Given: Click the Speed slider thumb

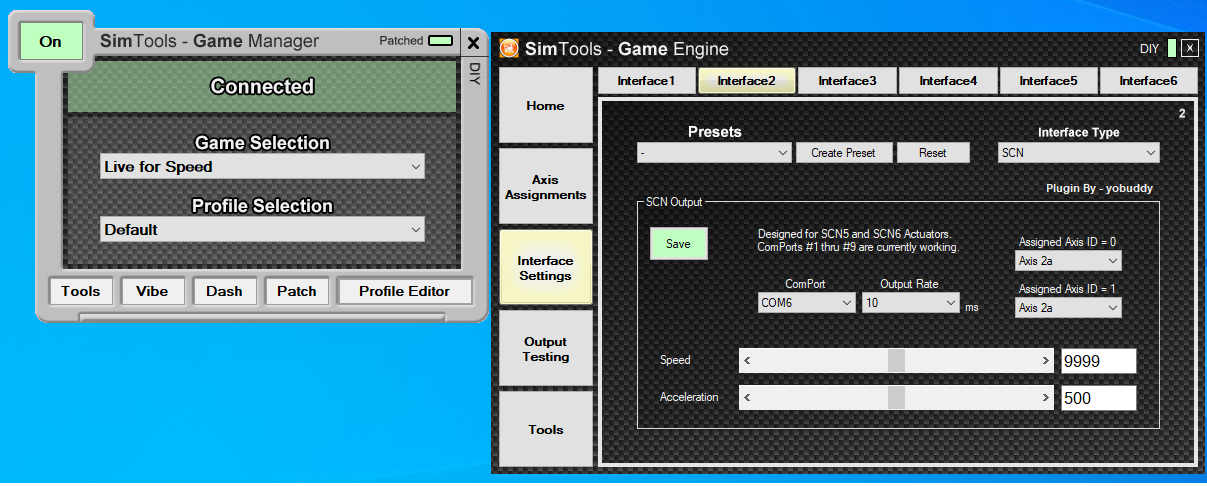Looking at the screenshot, I should coord(896,361).
